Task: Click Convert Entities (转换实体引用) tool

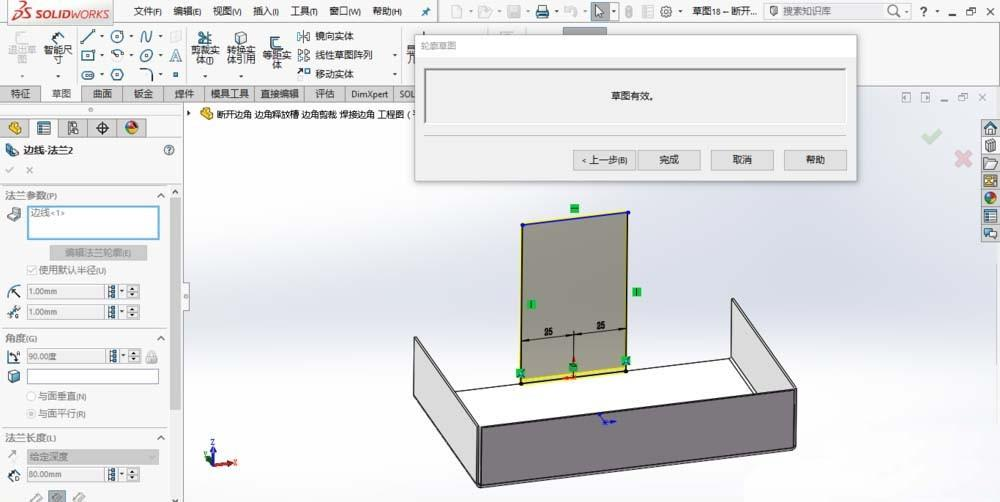Action: (240, 48)
